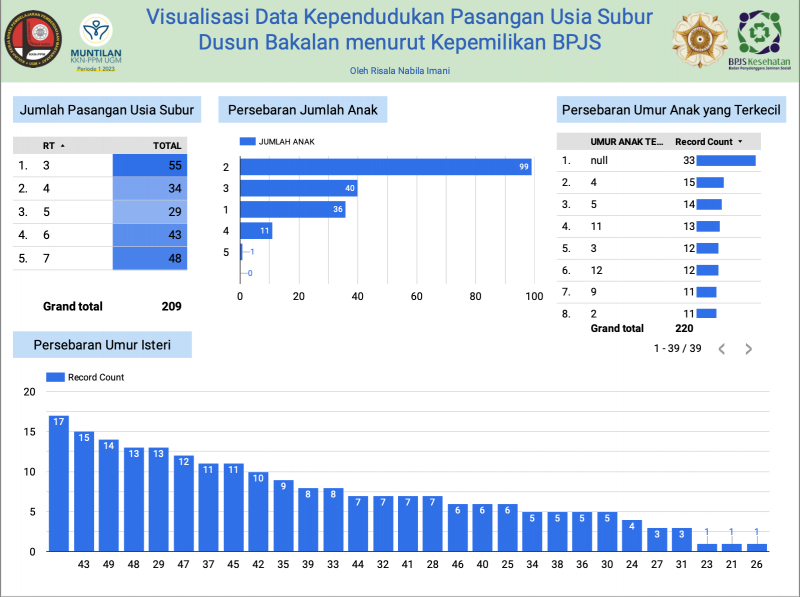
Task: Go to next page of the table
Action: [x=748, y=349]
